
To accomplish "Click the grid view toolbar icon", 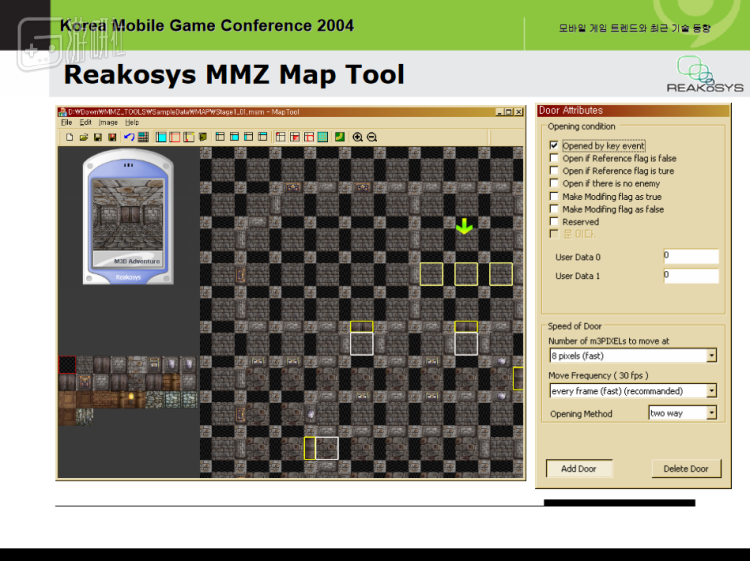I will 143,137.
